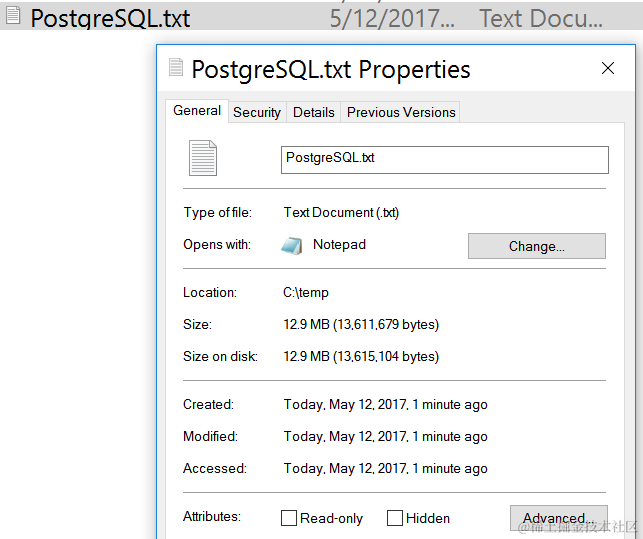Click the Accessed date value
Image resolution: width=643 pixels, height=539 pixels.
[x=385, y=469]
